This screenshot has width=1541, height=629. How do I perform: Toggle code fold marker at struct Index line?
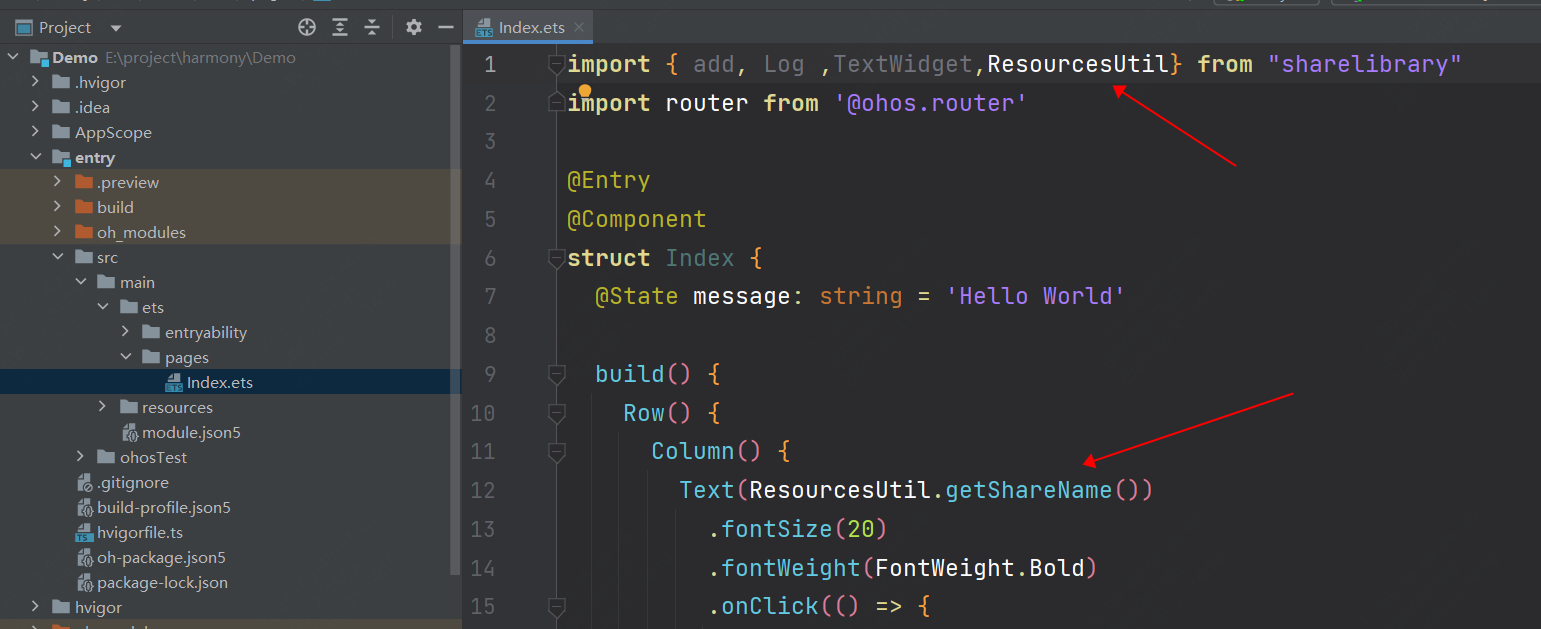coord(556,259)
